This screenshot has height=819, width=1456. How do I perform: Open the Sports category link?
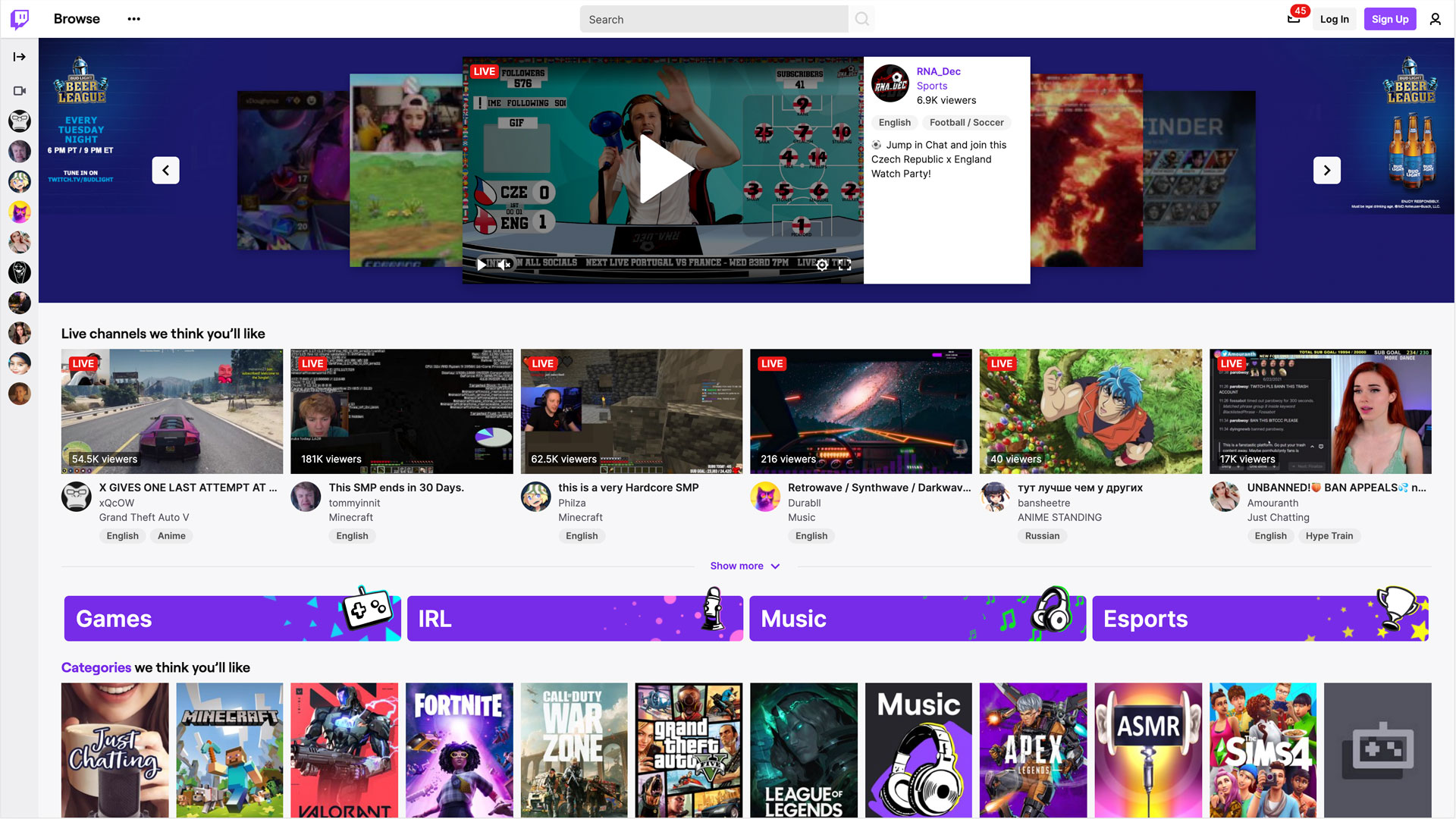tap(932, 86)
